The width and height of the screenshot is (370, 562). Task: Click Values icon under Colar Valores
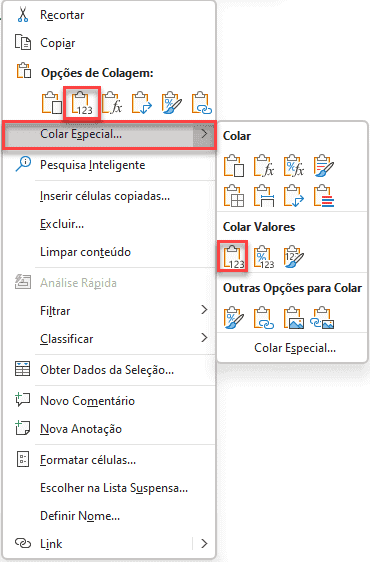click(233, 257)
